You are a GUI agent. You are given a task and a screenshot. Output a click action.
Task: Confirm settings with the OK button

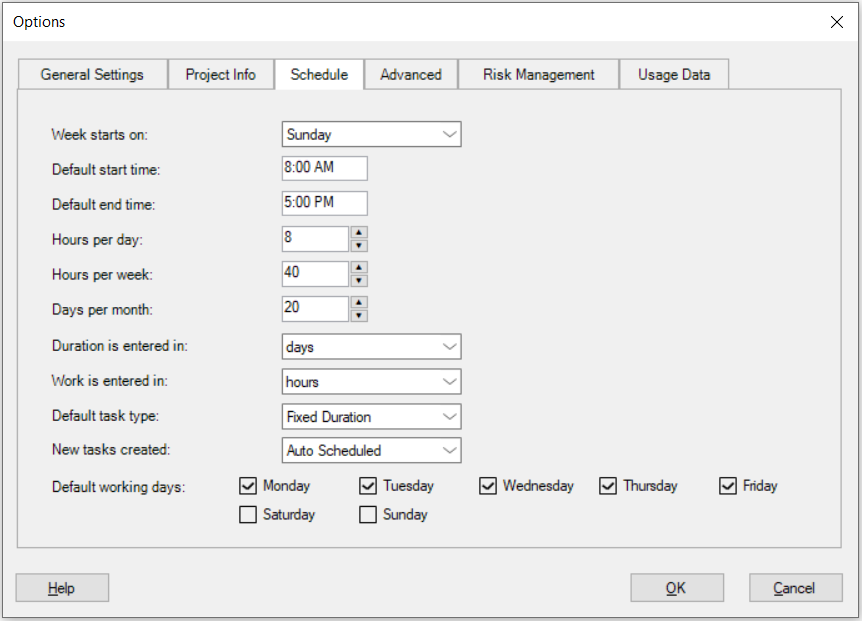pos(676,587)
